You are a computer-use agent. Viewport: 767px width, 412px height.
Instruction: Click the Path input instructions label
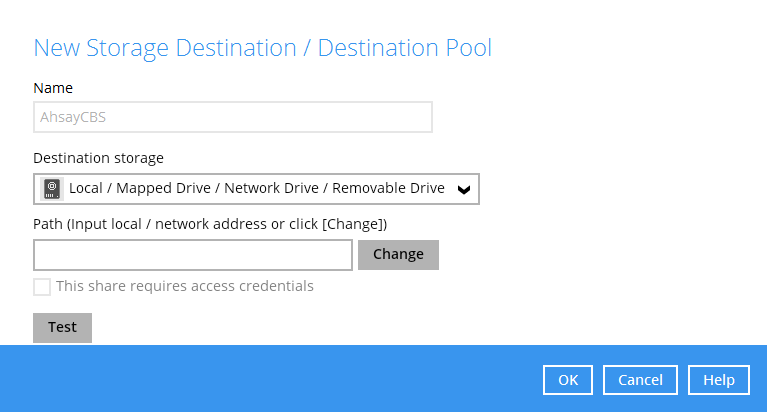[x=210, y=224]
